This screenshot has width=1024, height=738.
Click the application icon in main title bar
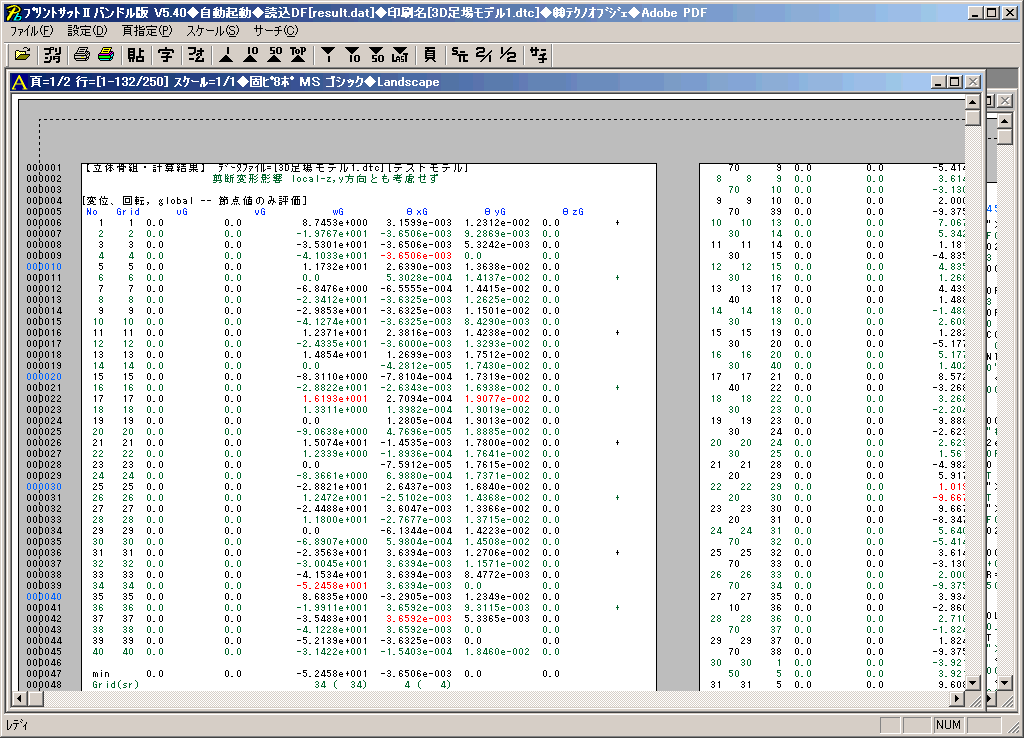12,12
